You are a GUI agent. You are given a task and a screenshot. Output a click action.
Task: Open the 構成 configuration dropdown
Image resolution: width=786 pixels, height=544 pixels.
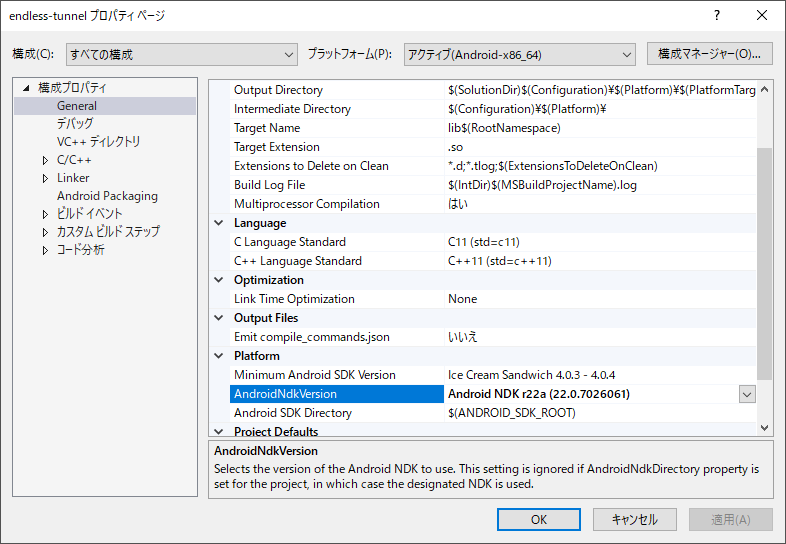tap(181, 54)
